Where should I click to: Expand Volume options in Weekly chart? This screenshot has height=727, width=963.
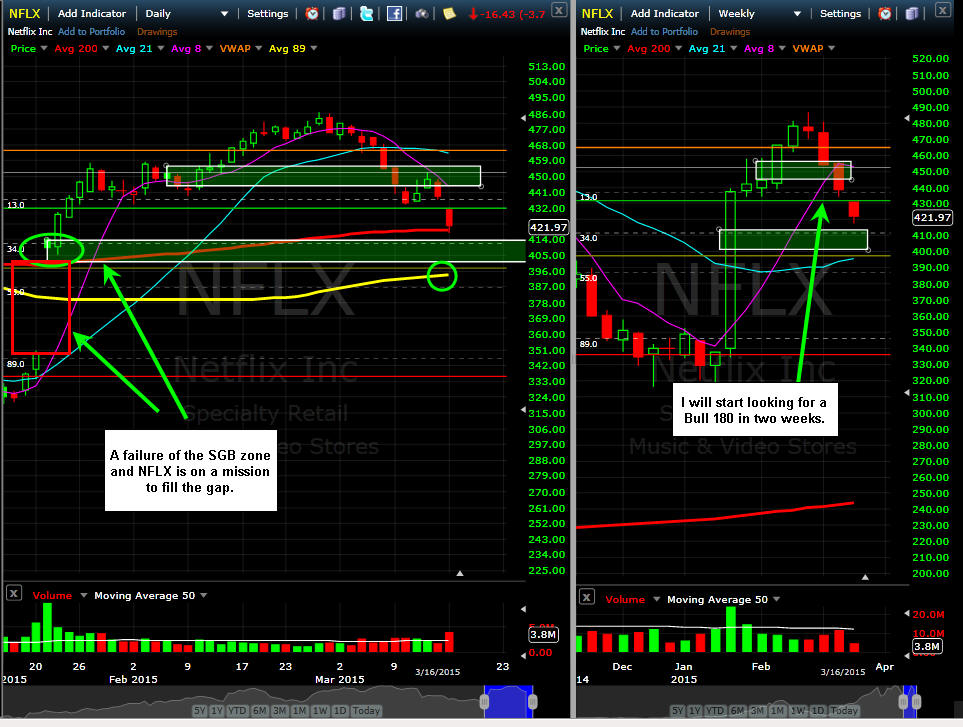click(x=657, y=599)
